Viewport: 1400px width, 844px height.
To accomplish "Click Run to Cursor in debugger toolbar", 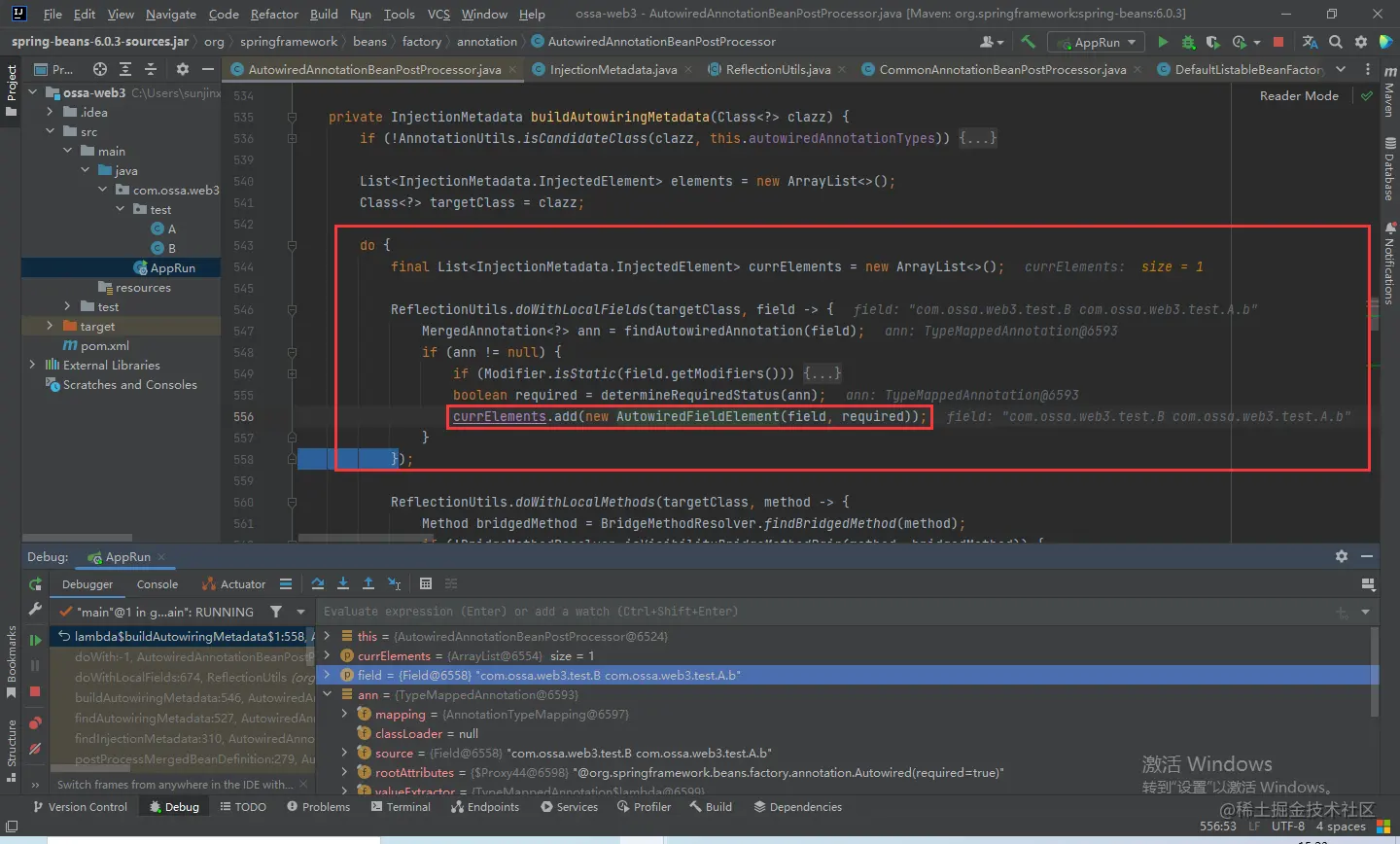I will point(394,583).
